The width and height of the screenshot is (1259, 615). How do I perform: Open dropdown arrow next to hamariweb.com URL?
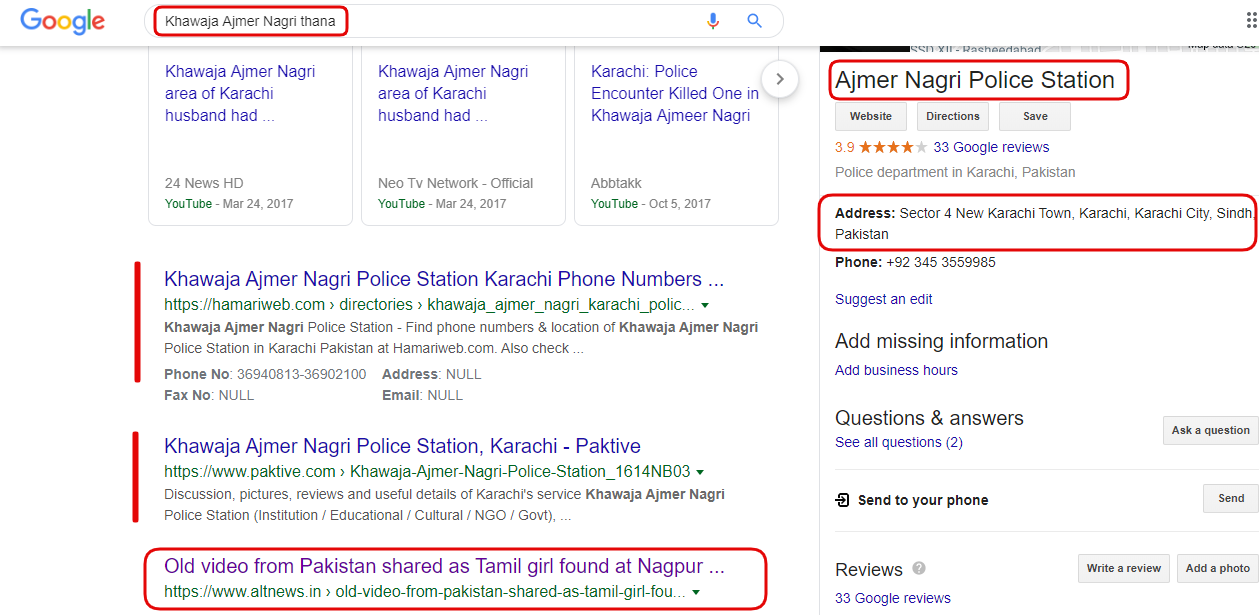[705, 305]
